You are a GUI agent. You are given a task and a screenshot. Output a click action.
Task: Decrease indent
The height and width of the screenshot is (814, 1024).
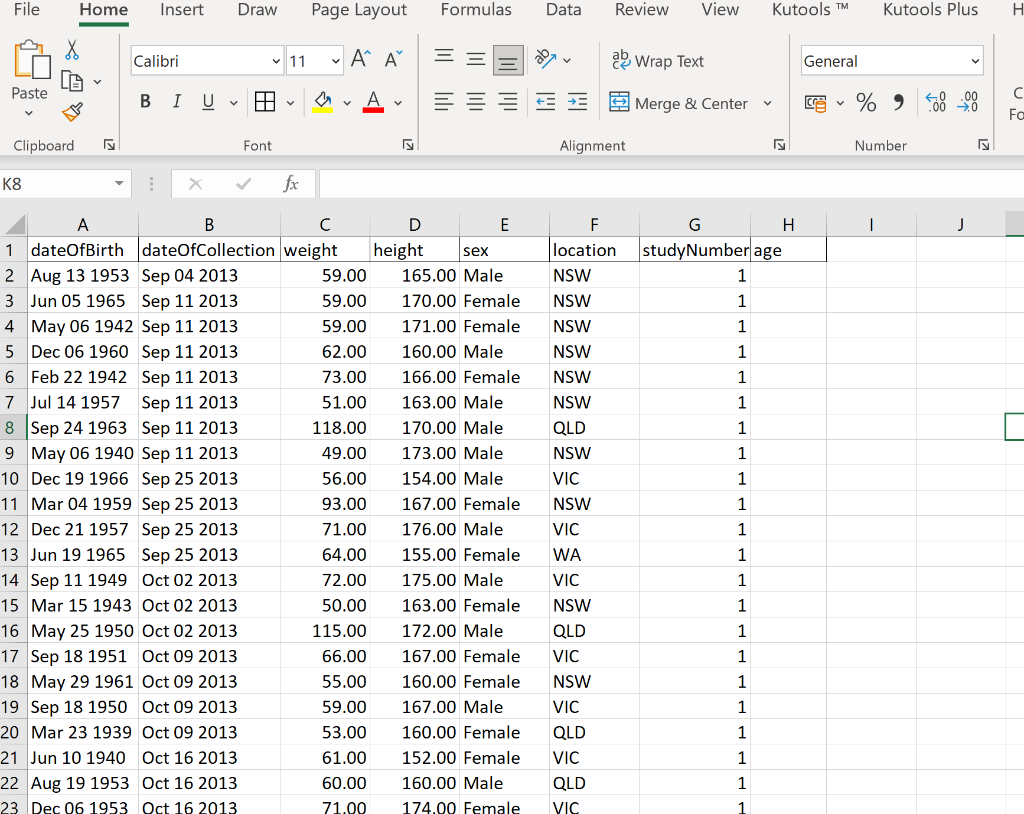(545, 102)
